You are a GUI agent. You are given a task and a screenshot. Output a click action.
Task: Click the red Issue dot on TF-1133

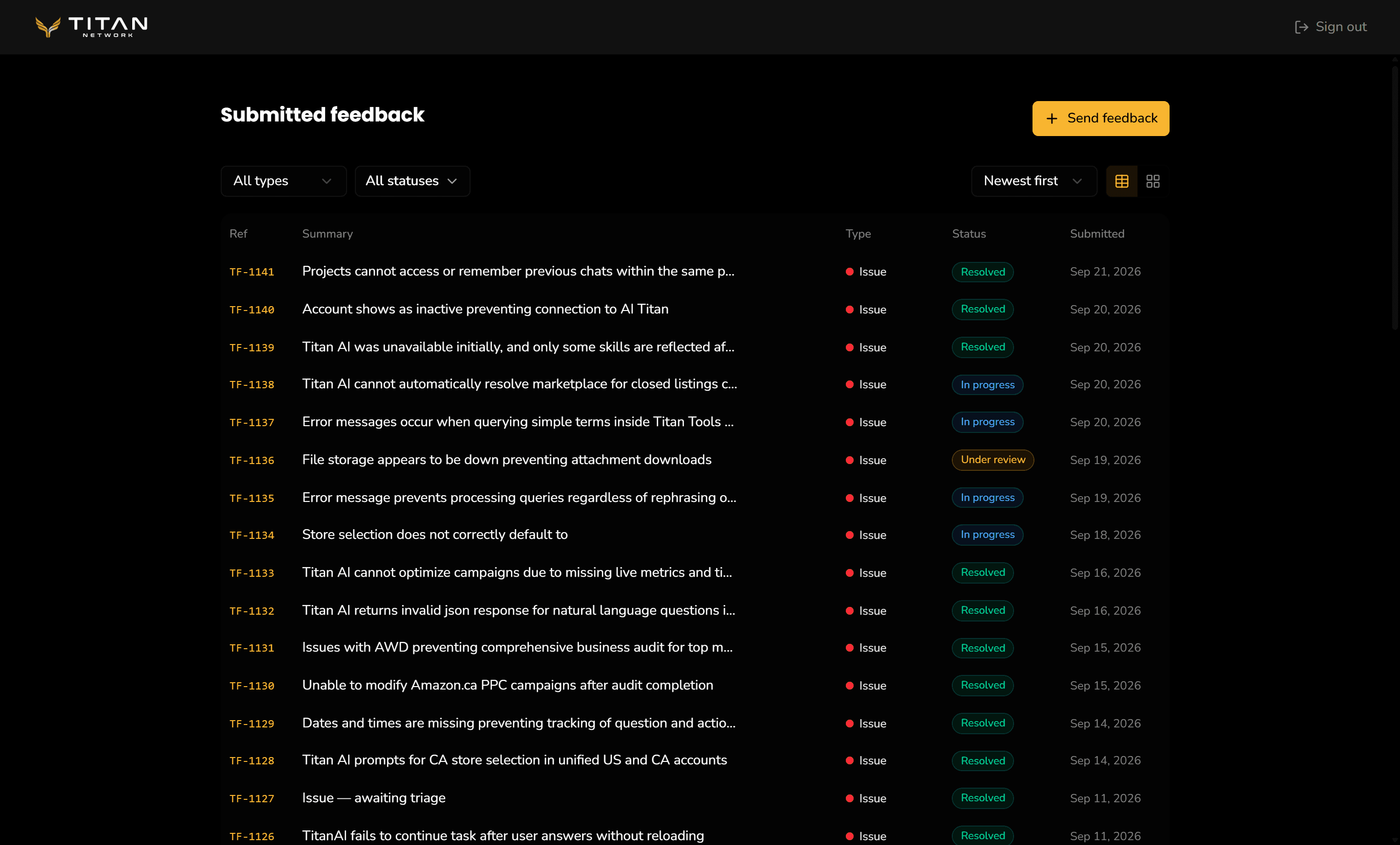pos(849,573)
